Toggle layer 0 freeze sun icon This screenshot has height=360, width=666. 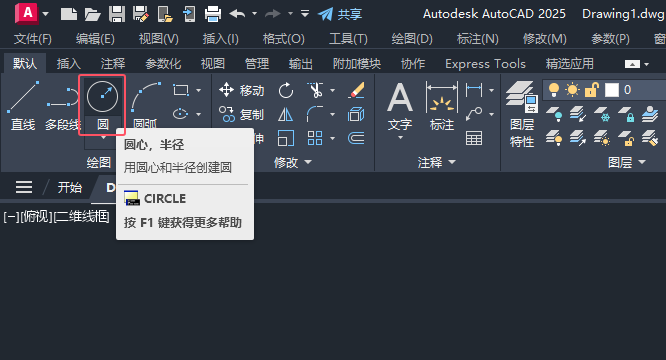[573, 90]
